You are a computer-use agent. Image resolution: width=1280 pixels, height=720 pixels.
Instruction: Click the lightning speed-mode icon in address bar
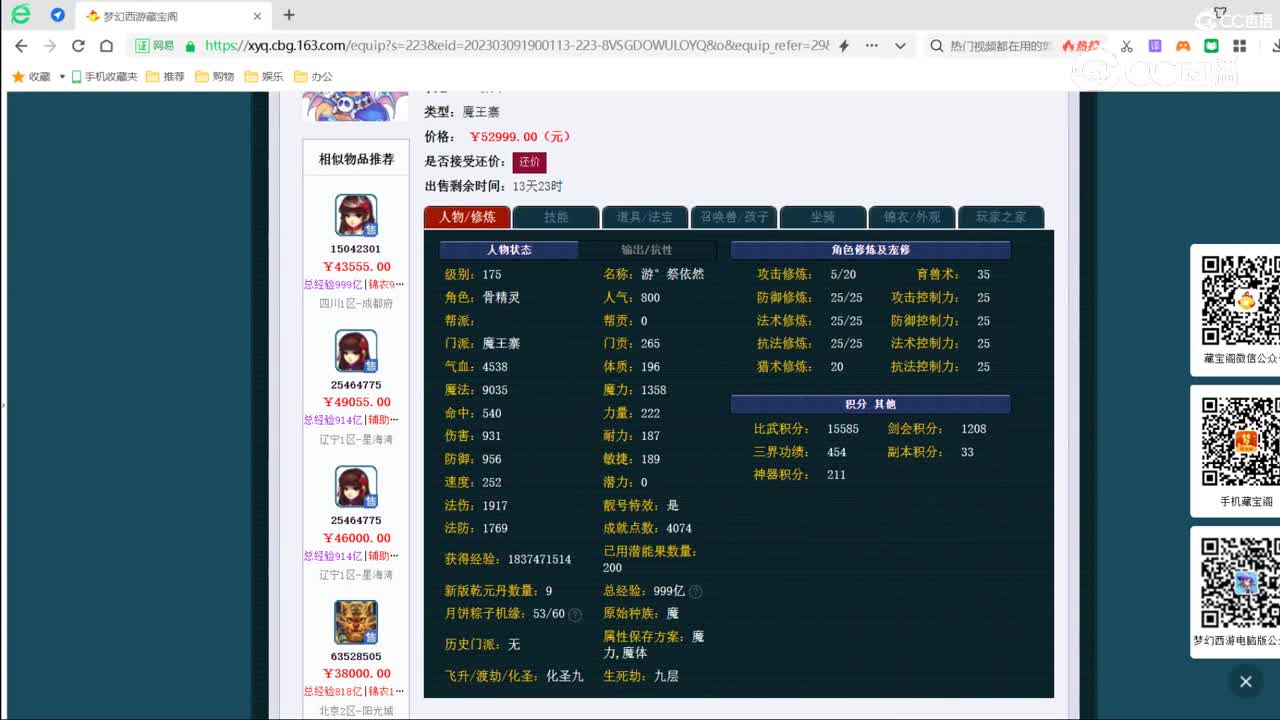click(844, 46)
